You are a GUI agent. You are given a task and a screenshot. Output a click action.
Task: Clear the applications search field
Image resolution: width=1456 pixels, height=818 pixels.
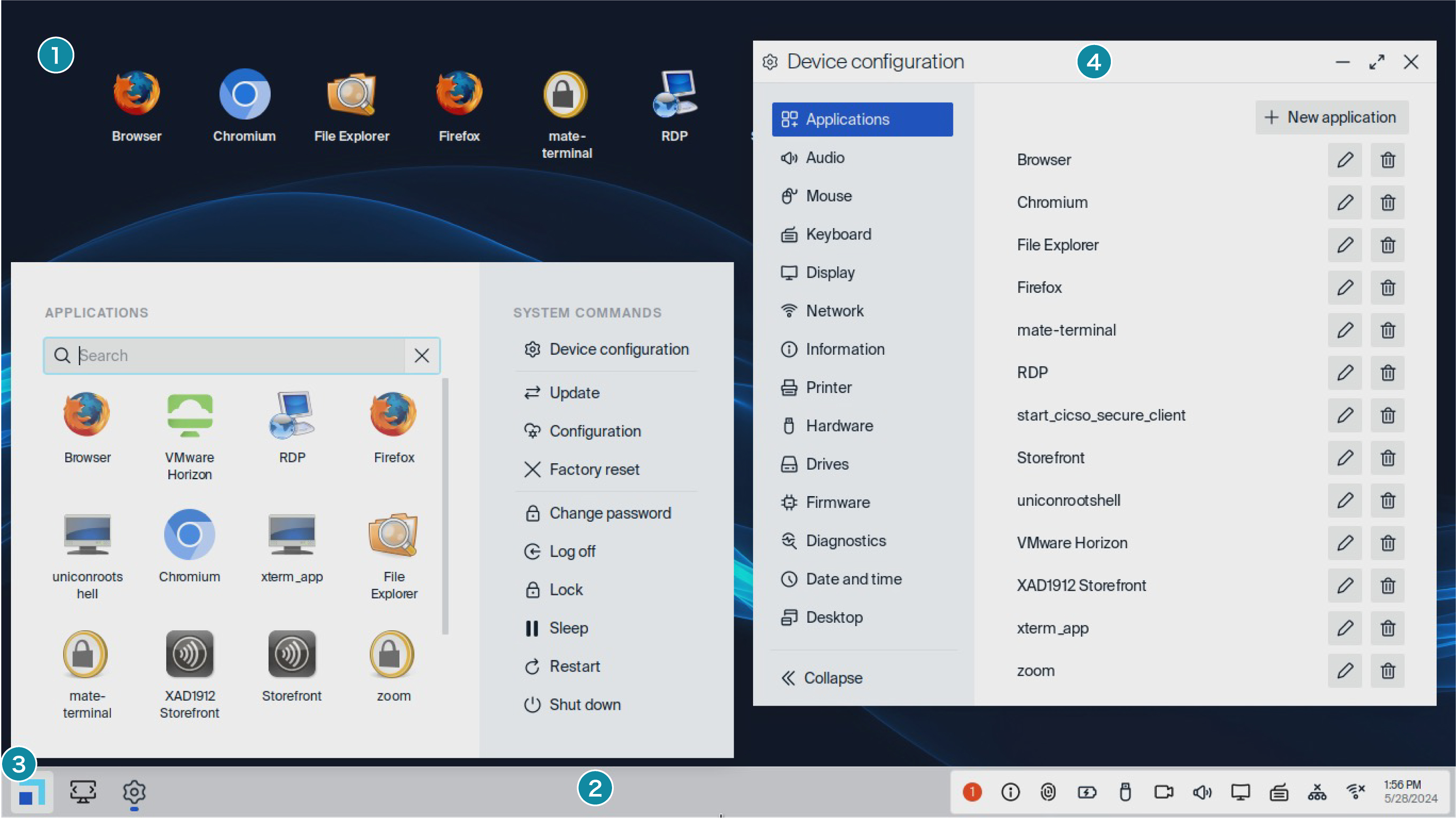coord(422,355)
